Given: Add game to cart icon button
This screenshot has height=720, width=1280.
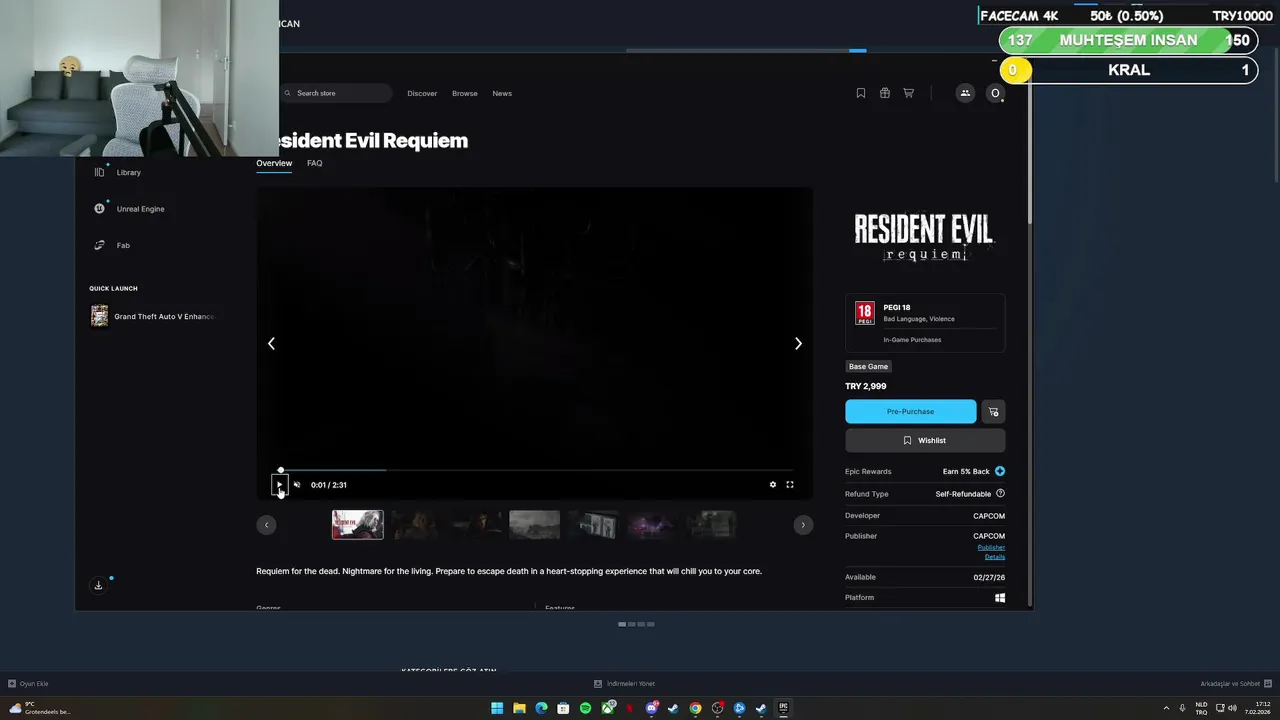Looking at the screenshot, I should coord(993,412).
